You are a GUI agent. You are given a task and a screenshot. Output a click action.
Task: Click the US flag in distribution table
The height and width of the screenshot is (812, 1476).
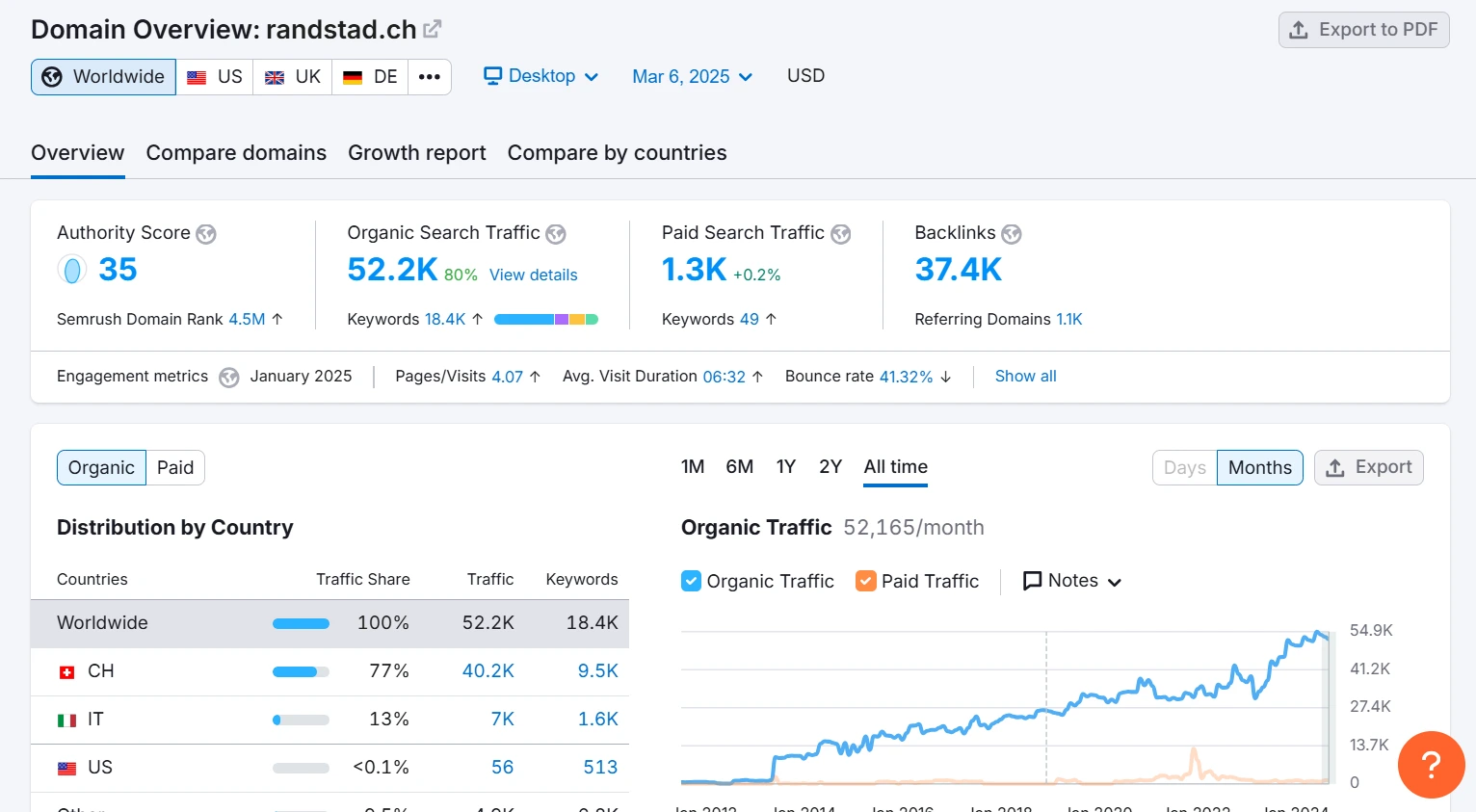[66, 769]
